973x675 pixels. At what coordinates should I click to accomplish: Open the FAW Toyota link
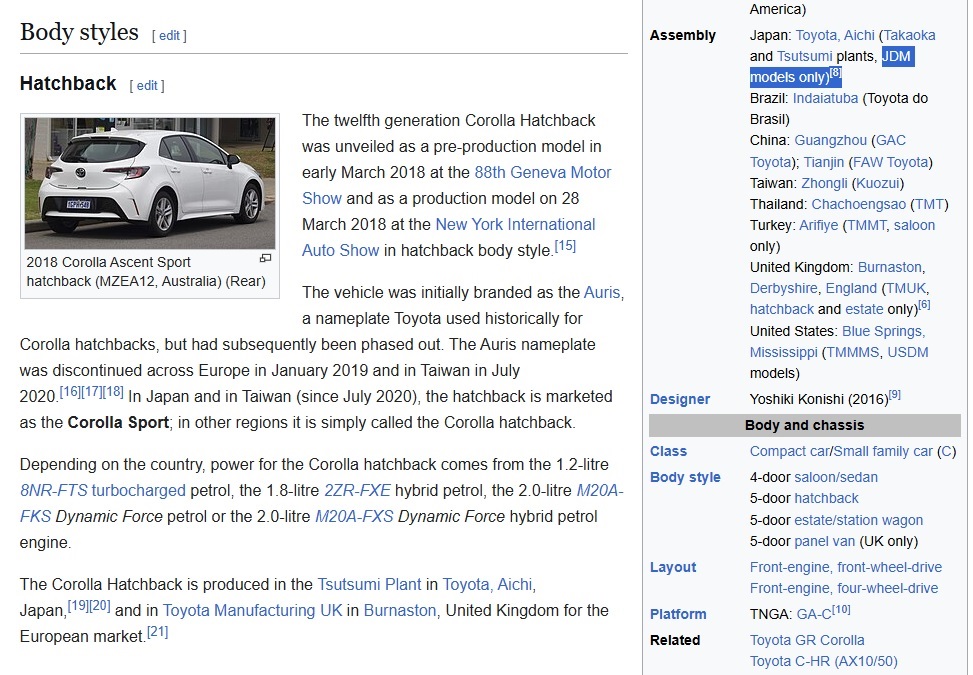click(x=890, y=163)
